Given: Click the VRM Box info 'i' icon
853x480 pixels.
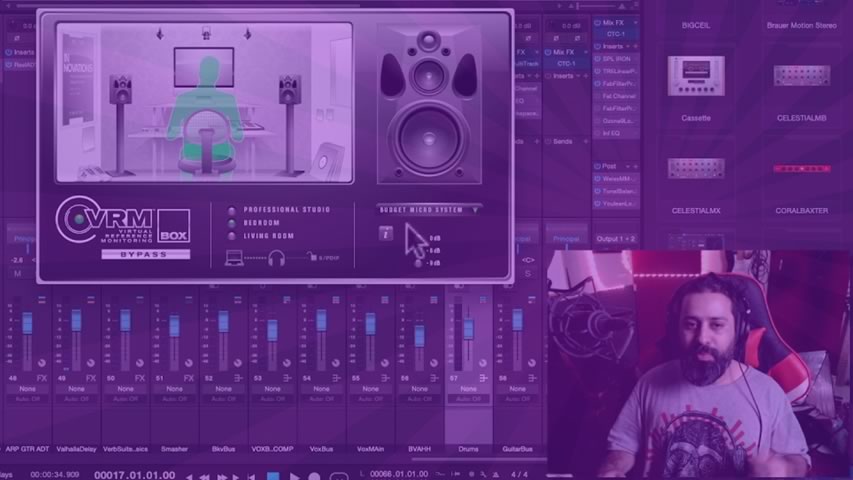Looking at the screenshot, I should coord(386,233).
